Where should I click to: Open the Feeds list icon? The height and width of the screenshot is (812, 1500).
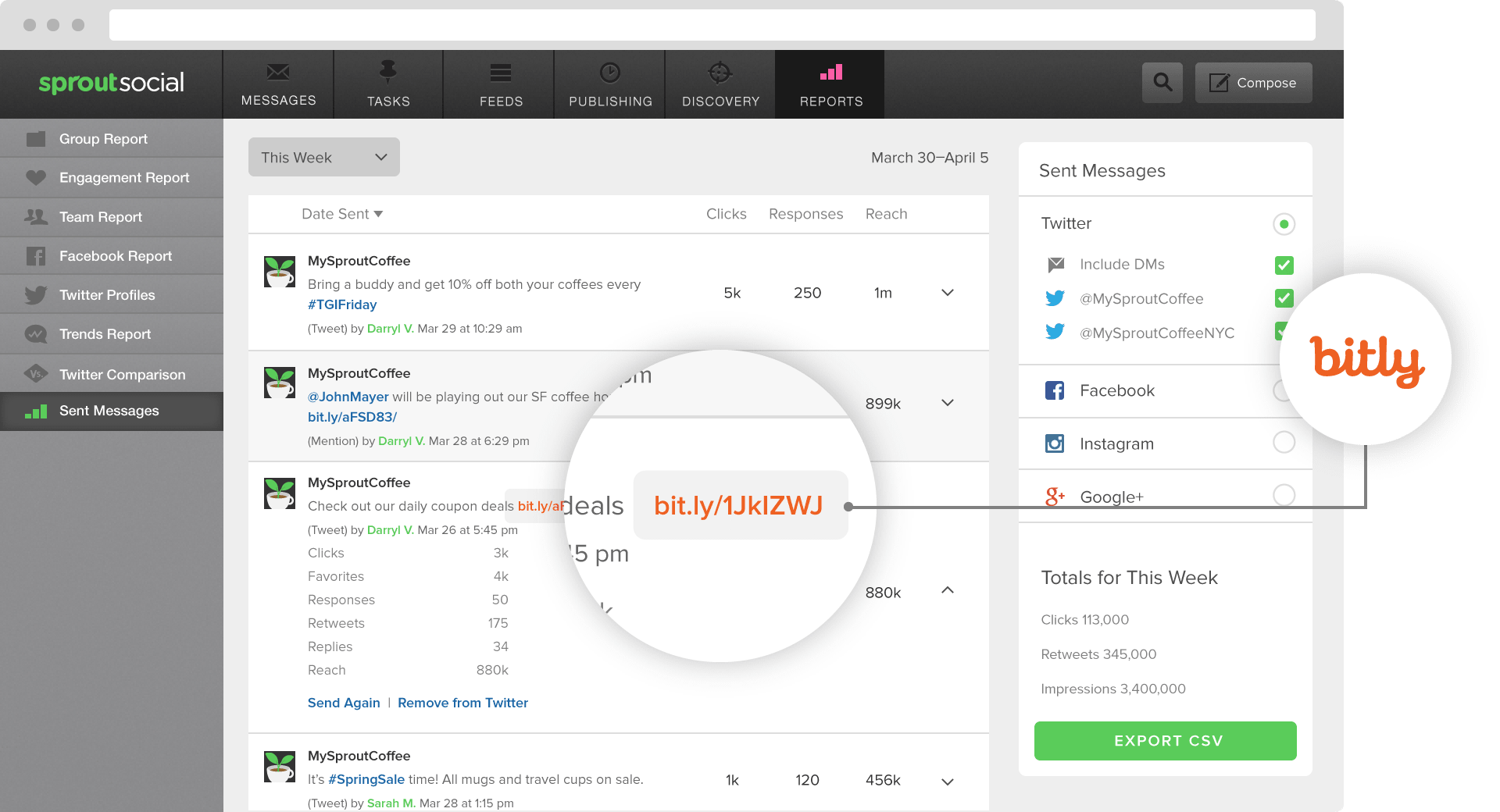pyautogui.click(x=501, y=73)
